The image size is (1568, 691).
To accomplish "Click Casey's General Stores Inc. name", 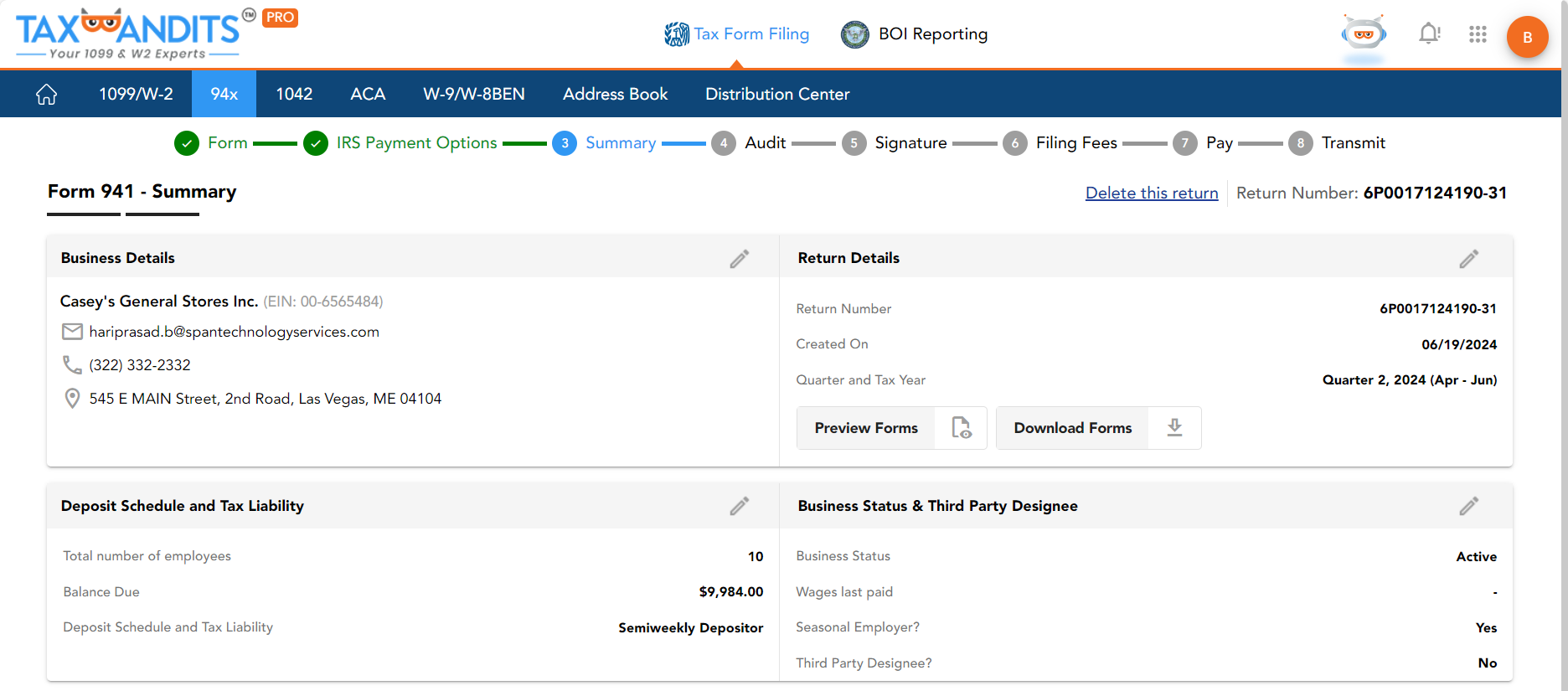I will click(159, 301).
